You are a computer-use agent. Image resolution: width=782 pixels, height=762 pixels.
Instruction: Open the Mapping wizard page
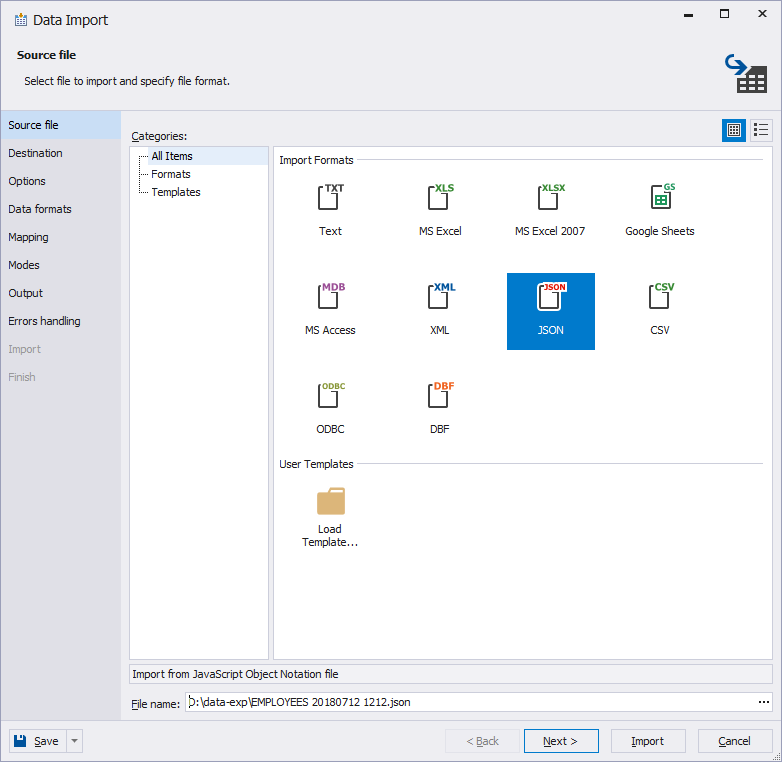(60, 237)
